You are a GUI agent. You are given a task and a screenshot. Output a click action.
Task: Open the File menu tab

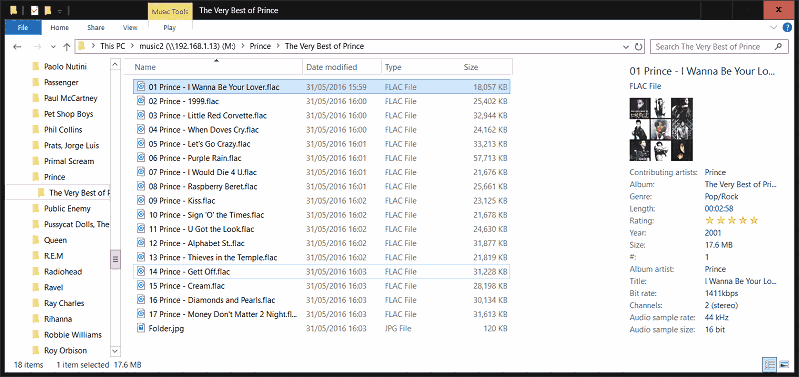(23, 28)
